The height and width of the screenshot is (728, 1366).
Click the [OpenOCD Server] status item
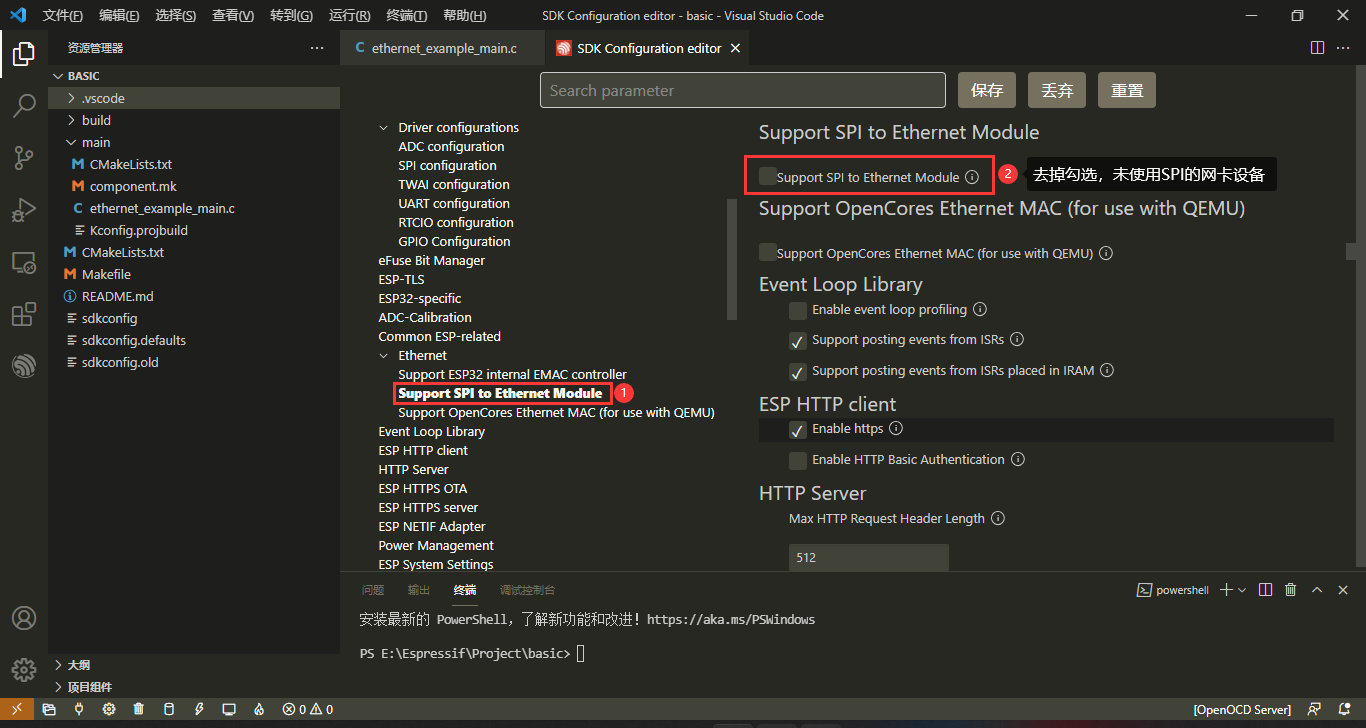[x=1242, y=710]
